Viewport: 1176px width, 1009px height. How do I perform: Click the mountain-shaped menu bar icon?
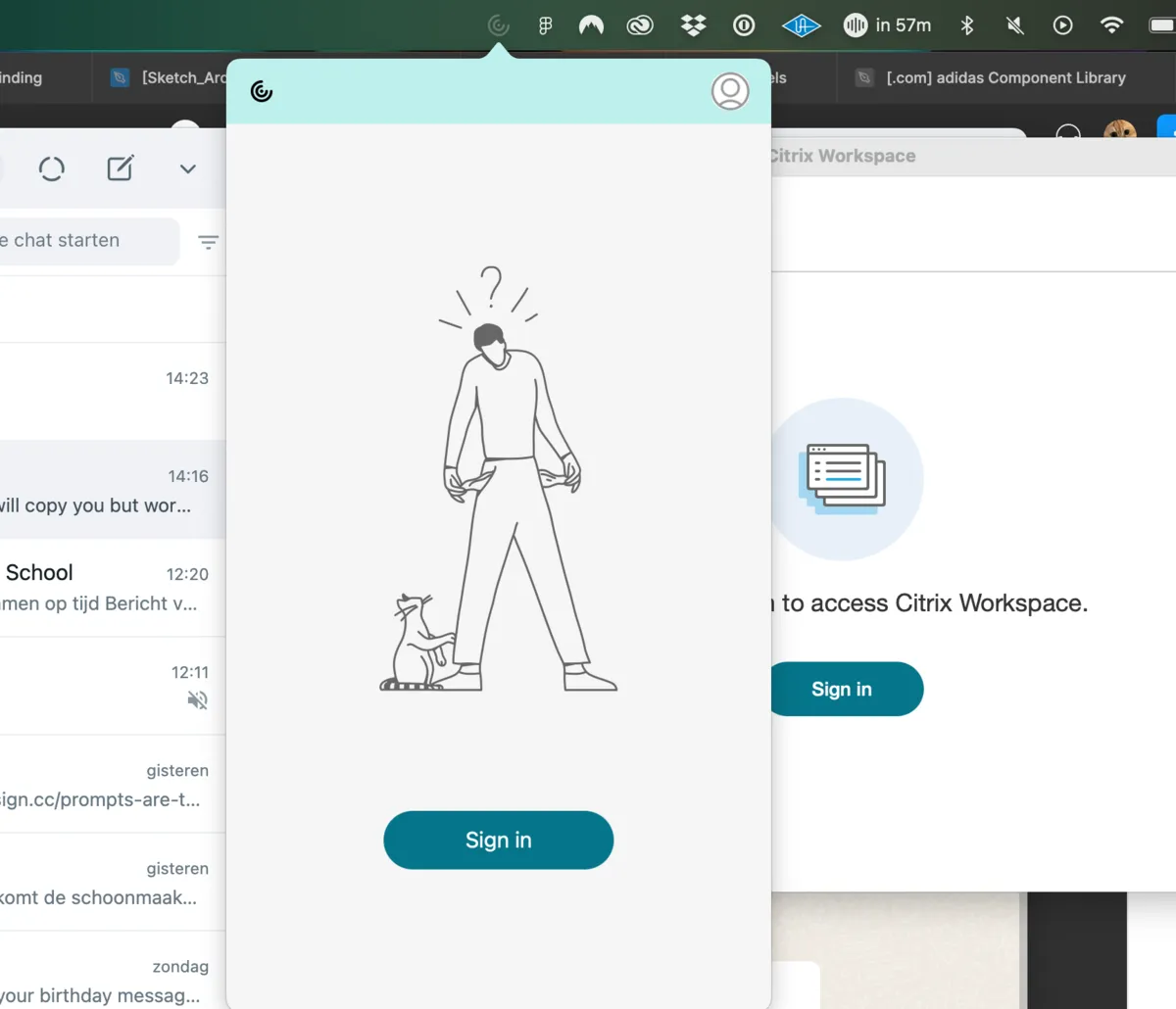[x=591, y=25]
